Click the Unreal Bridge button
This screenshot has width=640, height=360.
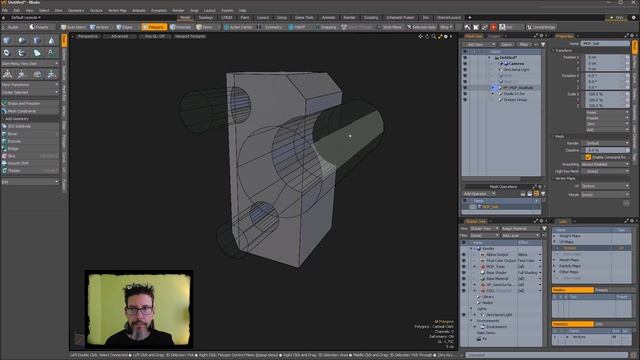(541, 27)
